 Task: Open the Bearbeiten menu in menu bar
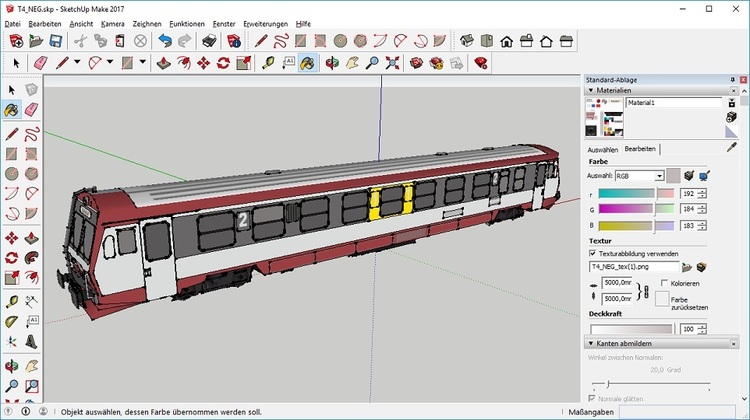tap(45, 24)
